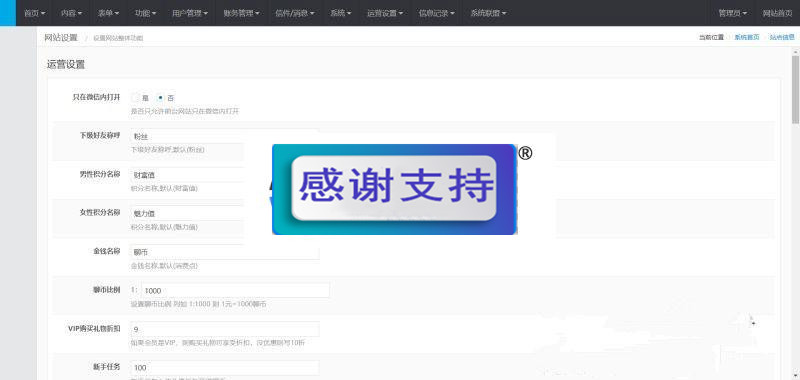Click the 系统首页 breadcrumb link

tap(746, 37)
